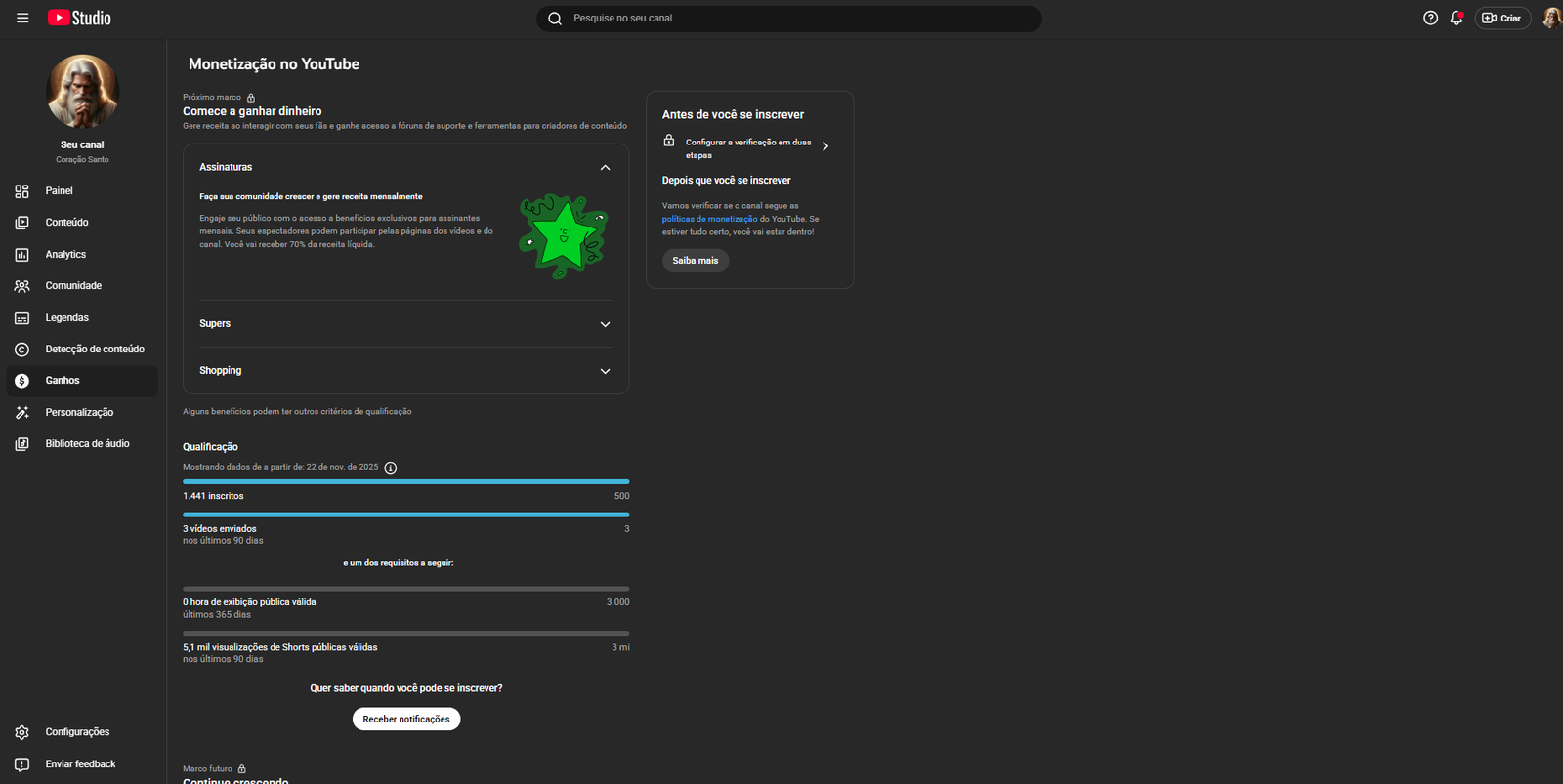Click the YouTube Studio logo
The height and width of the screenshot is (784, 1563).
click(79, 18)
